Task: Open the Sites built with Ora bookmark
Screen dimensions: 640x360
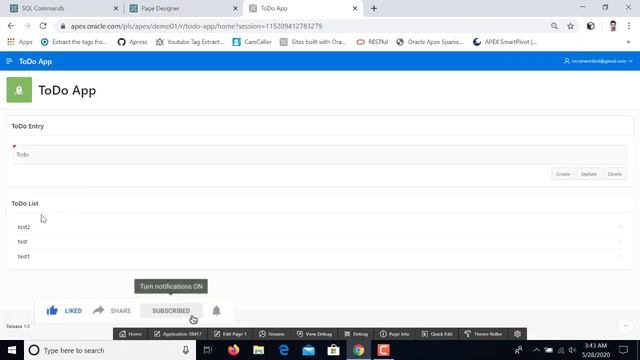Action: 313,42
